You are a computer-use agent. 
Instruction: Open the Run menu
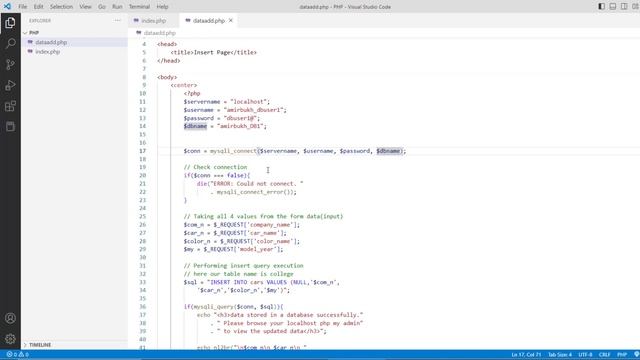tap(117, 7)
